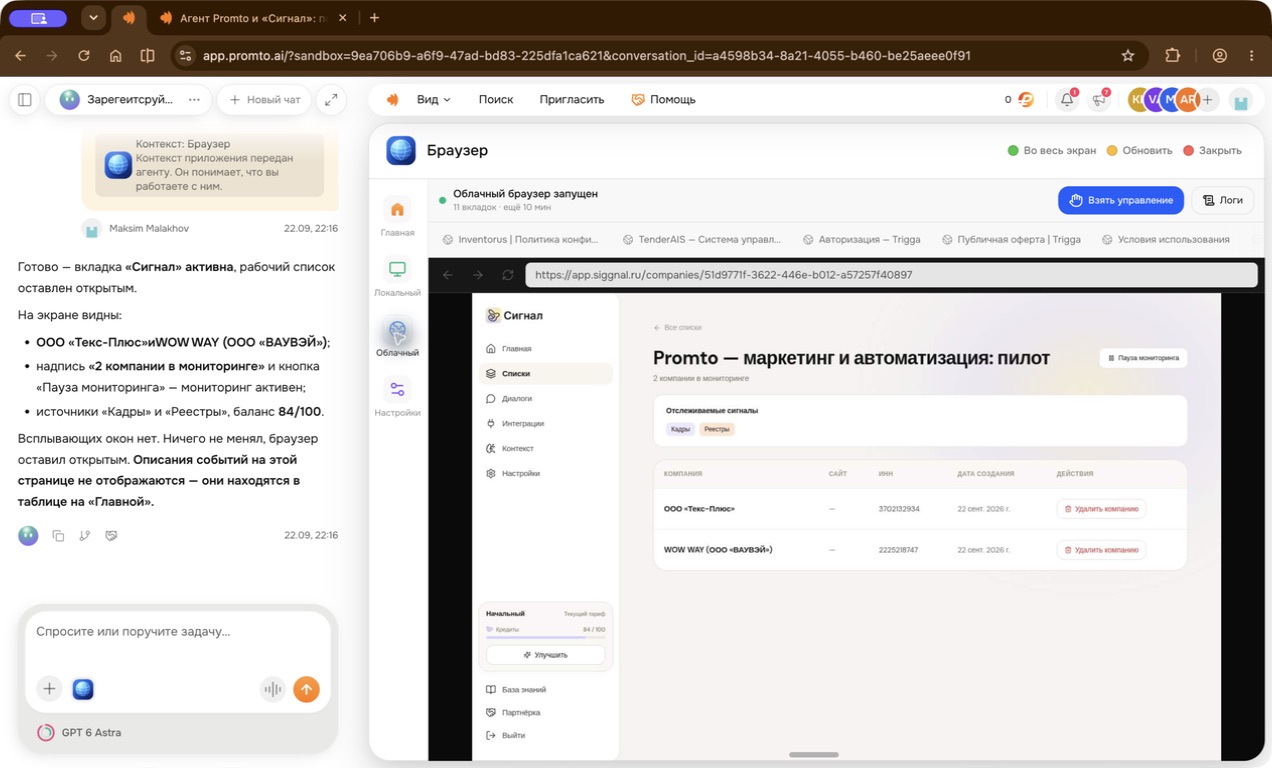The width and height of the screenshot is (1272, 768).
Task: Focus the Спросите или поручите задачу field
Action: (178, 632)
